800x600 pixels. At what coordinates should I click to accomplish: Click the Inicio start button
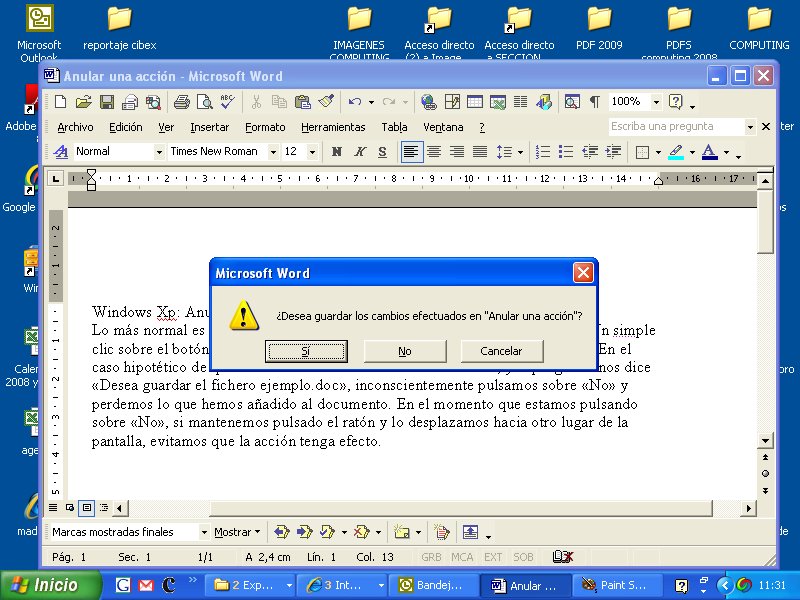click(51, 585)
